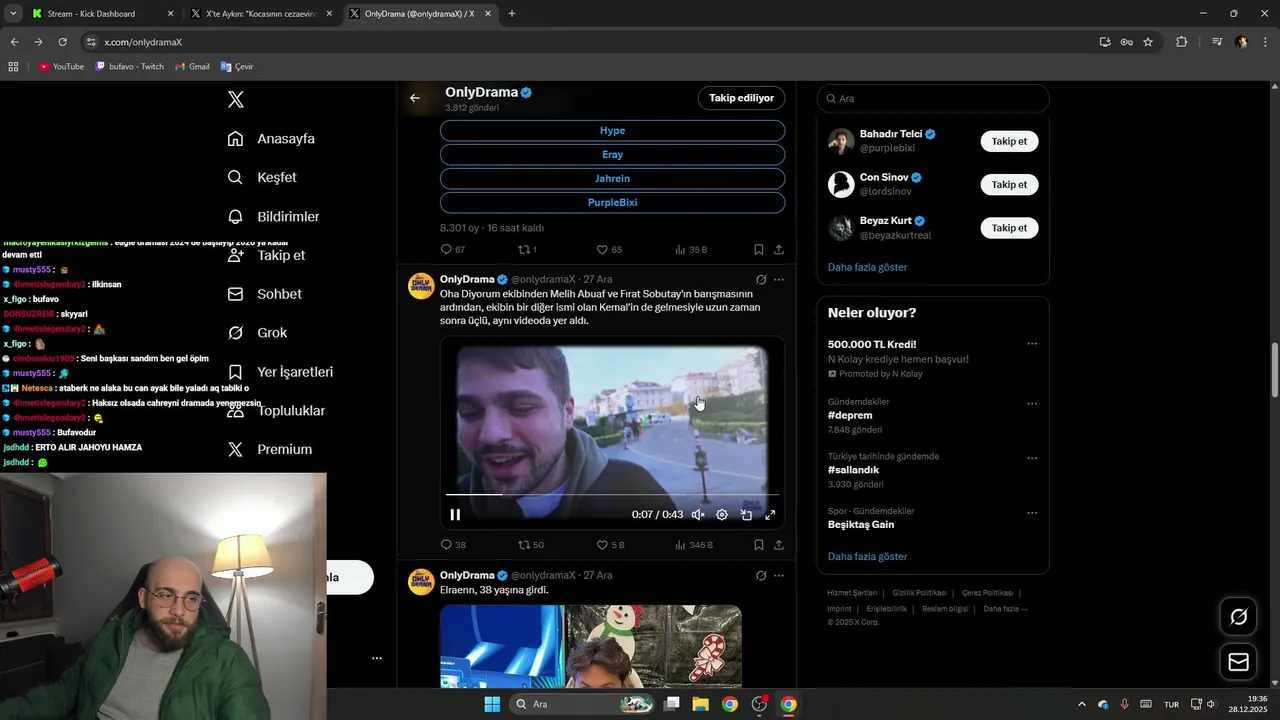Open the X logo home icon

[x=236, y=99]
